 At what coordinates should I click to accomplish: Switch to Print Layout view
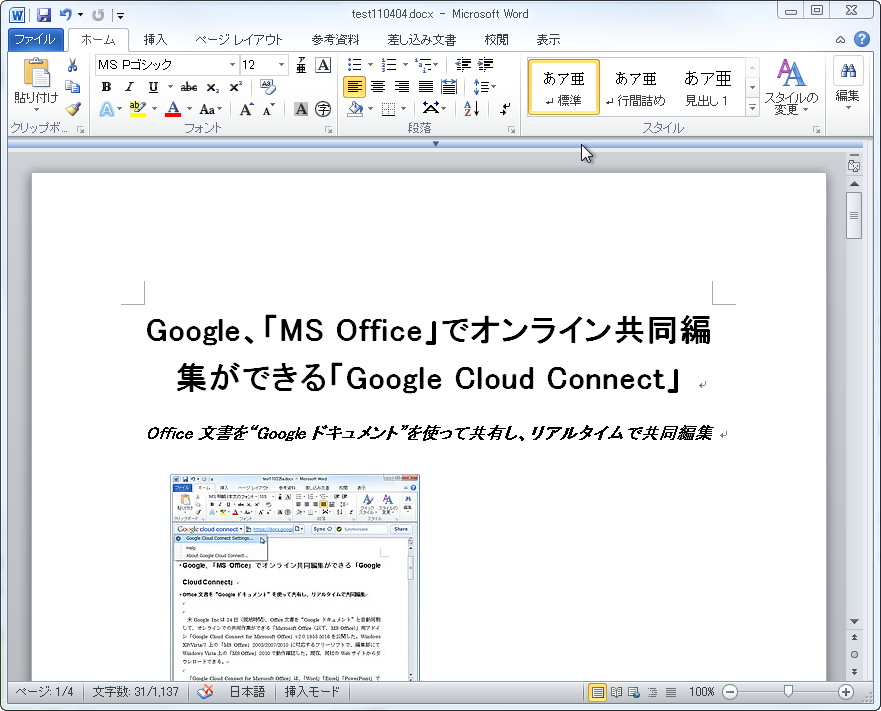tap(597, 692)
